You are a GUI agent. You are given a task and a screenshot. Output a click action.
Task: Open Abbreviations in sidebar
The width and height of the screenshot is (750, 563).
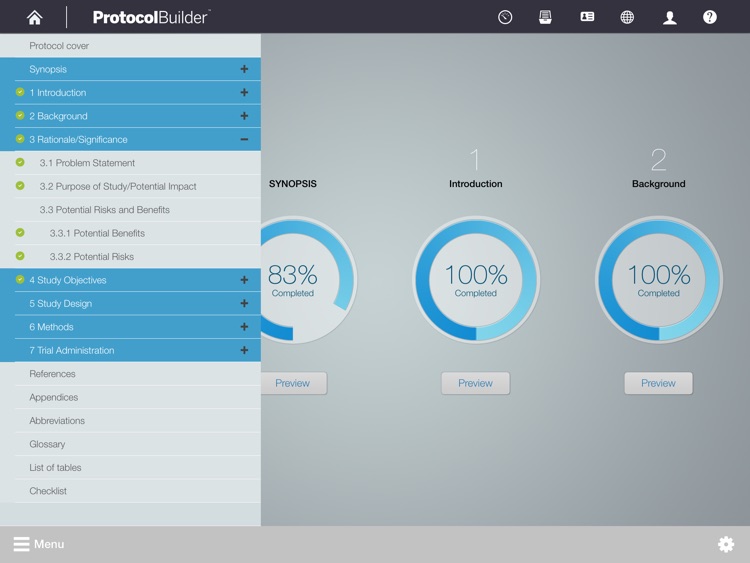click(x=130, y=420)
